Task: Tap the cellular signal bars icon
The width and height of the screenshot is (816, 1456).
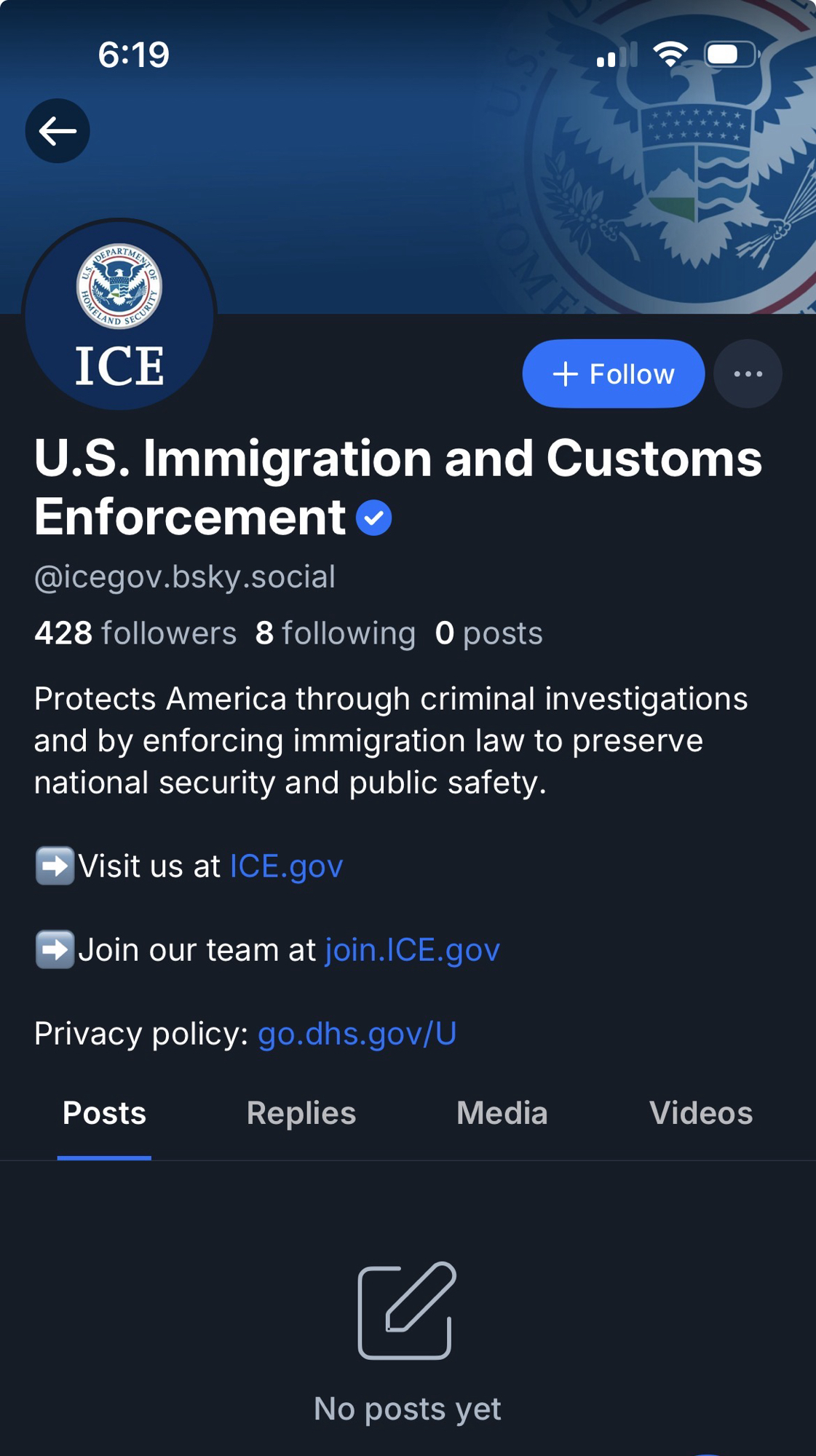Action: tap(616, 55)
